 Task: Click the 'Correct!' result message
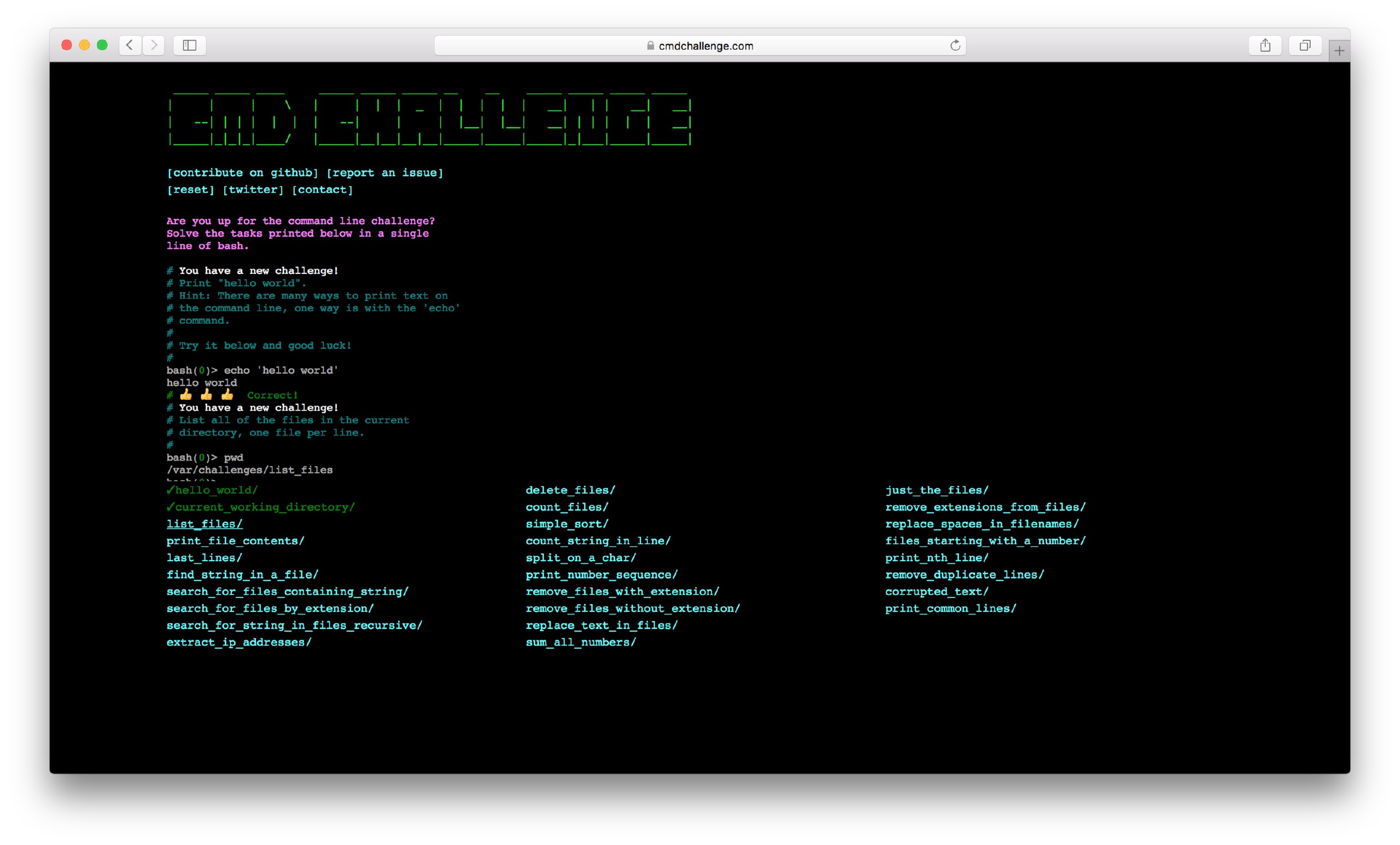(x=272, y=395)
